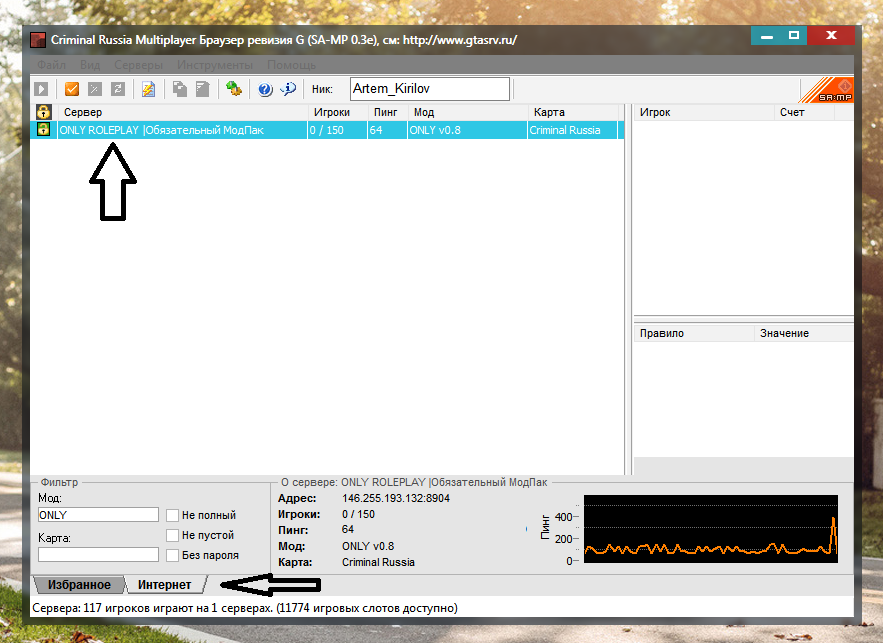Open the Инструменты menu
883x643 pixels.
[x=215, y=65]
